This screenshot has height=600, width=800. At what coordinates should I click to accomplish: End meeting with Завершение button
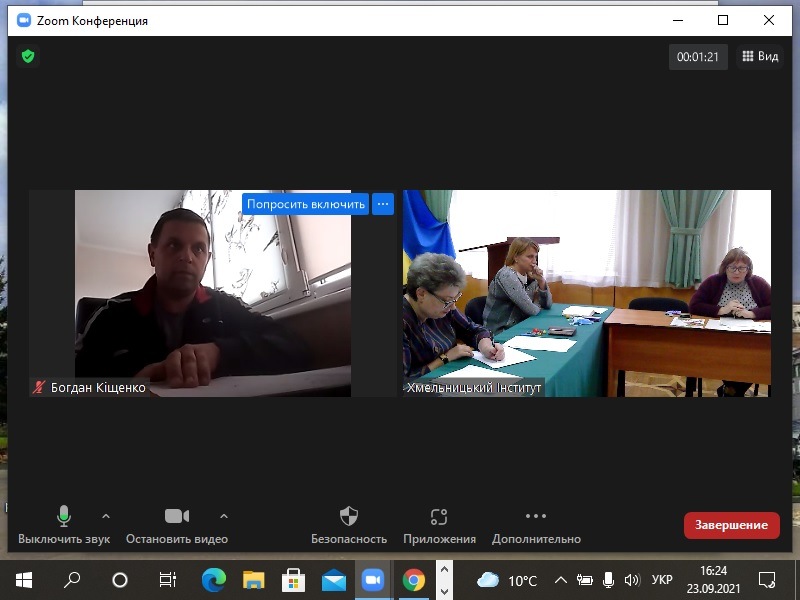731,525
